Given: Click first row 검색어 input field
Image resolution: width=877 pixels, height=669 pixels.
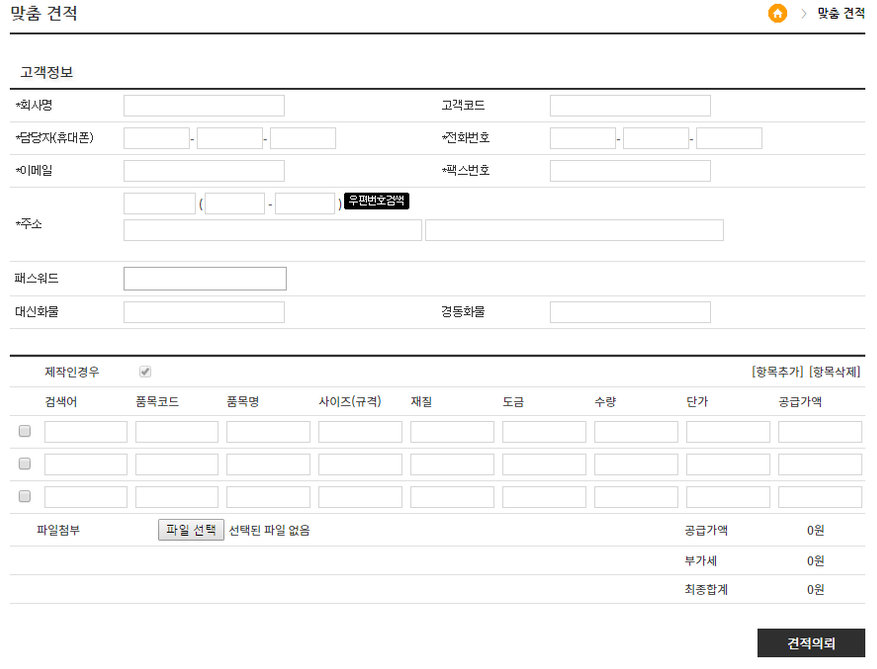Looking at the screenshot, I should 86,432.
